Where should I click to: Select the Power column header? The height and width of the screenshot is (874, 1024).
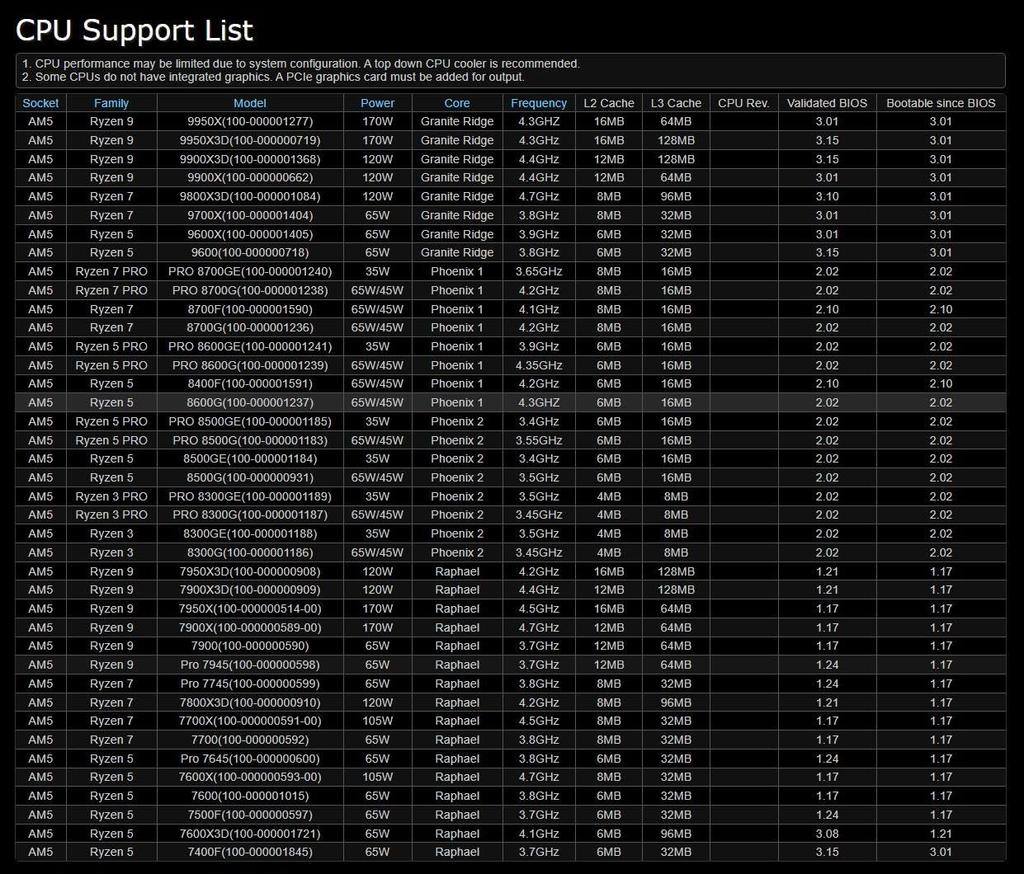(377, 103)
